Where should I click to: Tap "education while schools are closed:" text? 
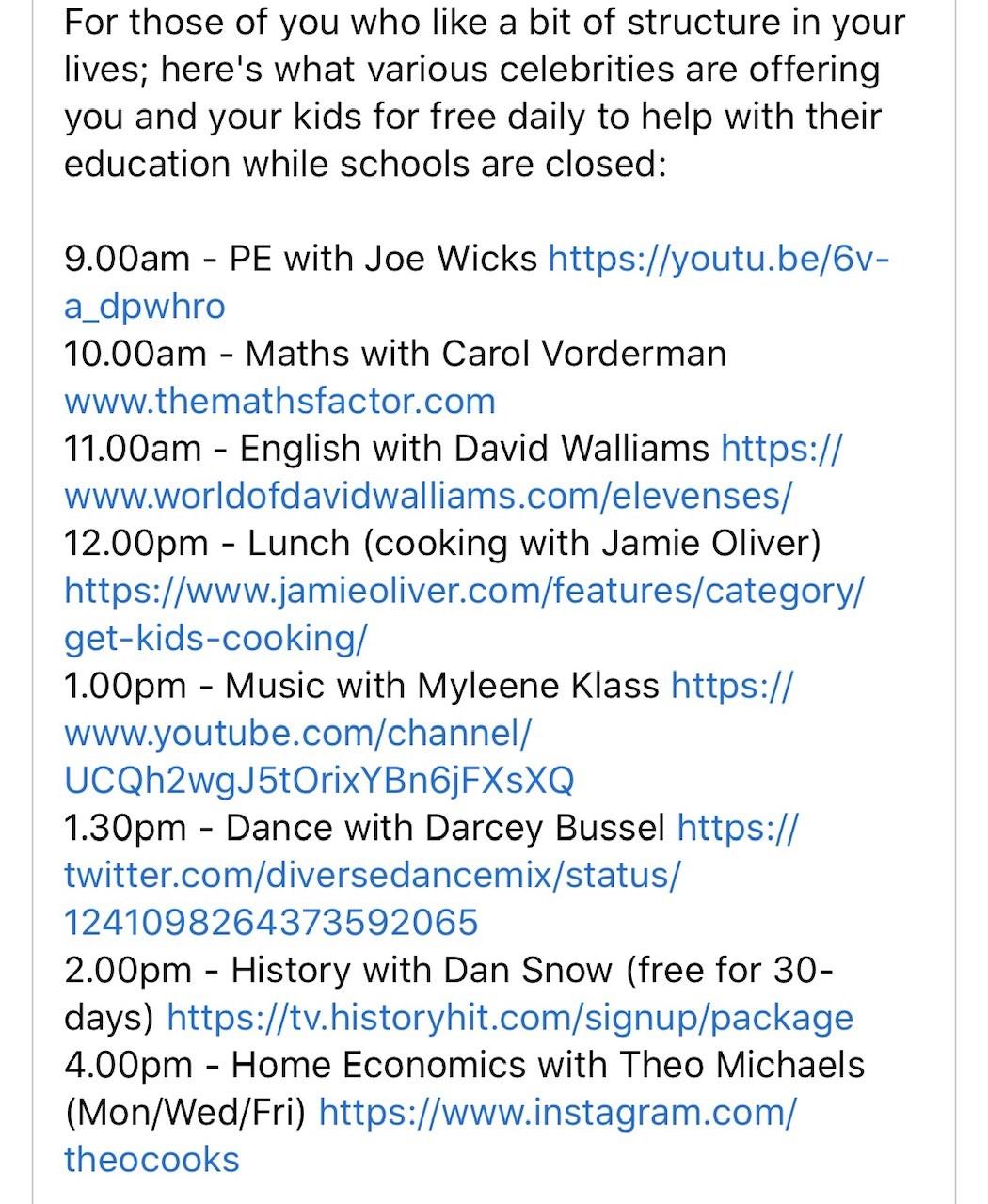coord(365,165)
